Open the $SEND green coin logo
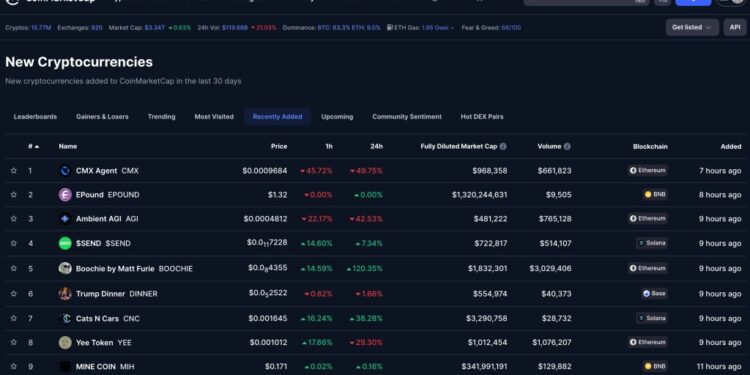The height and width of the screenshot is (375, 750). click(65, 243)
